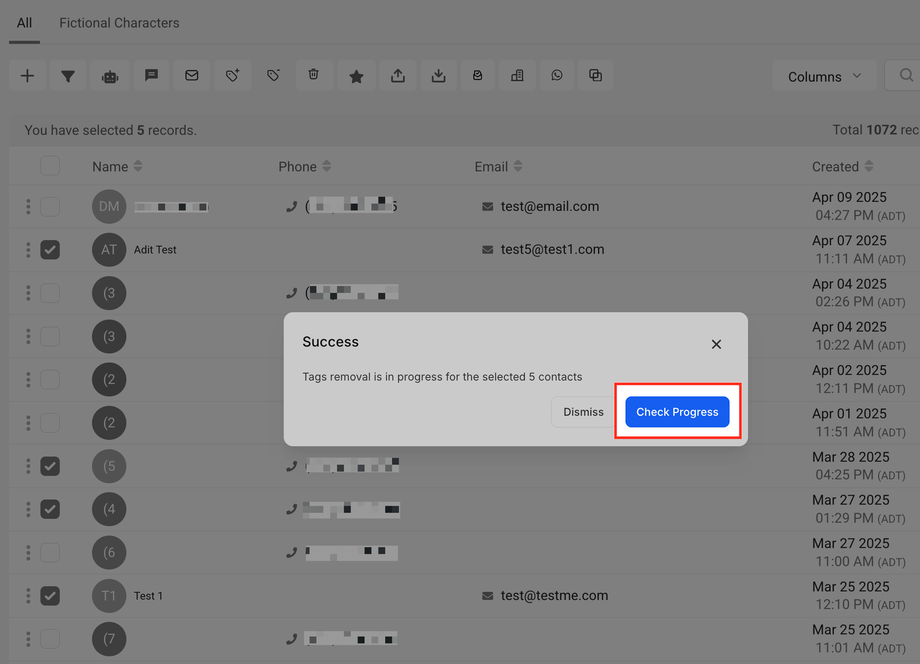
Task: Sort by the Name column arrows
Action: (x=138, y=167)
